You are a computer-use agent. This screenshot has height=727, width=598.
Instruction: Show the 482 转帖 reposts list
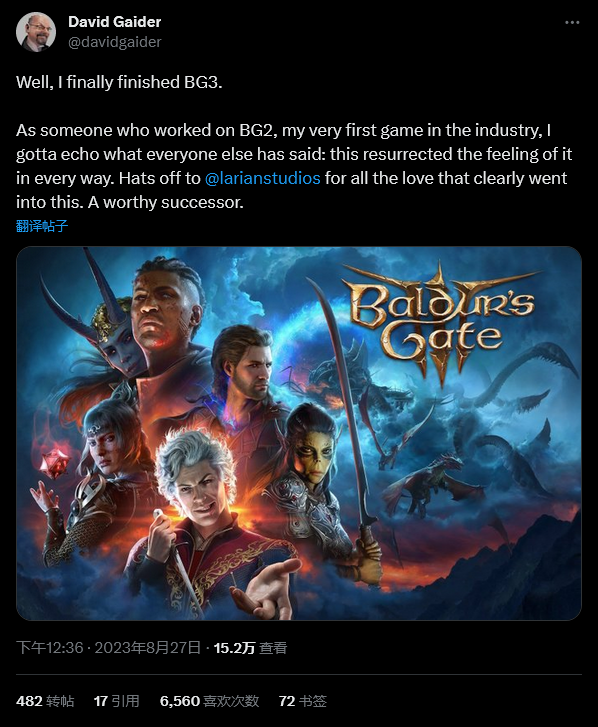point(45,701)
